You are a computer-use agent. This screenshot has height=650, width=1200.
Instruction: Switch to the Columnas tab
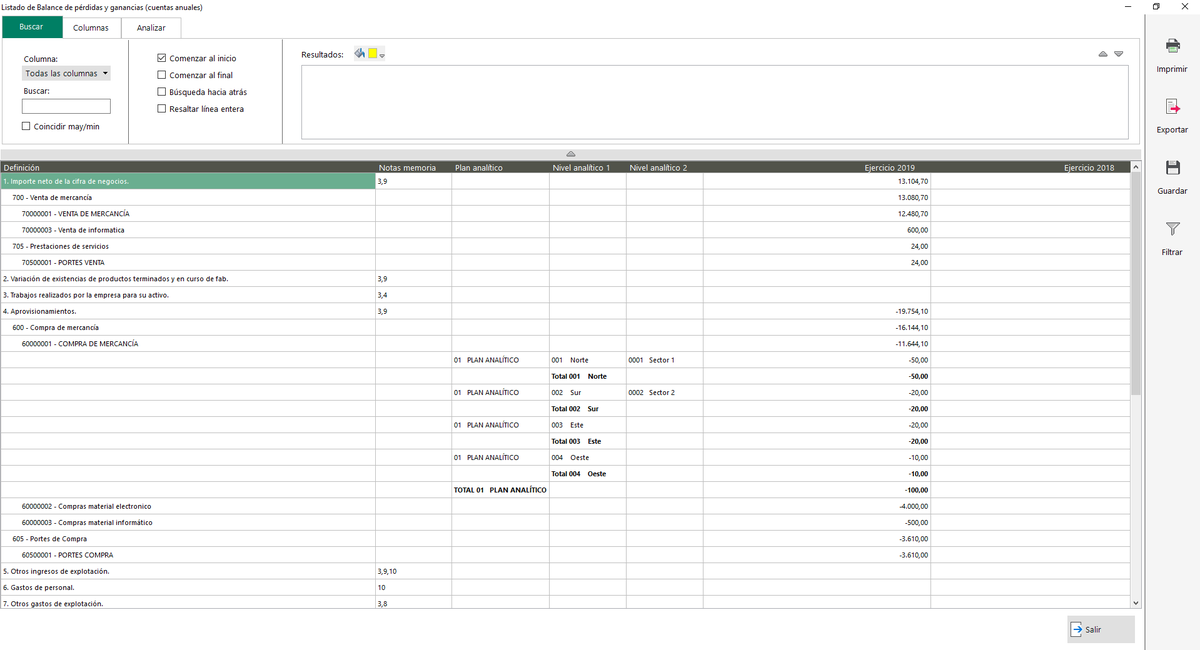click(x=91, y=27)
